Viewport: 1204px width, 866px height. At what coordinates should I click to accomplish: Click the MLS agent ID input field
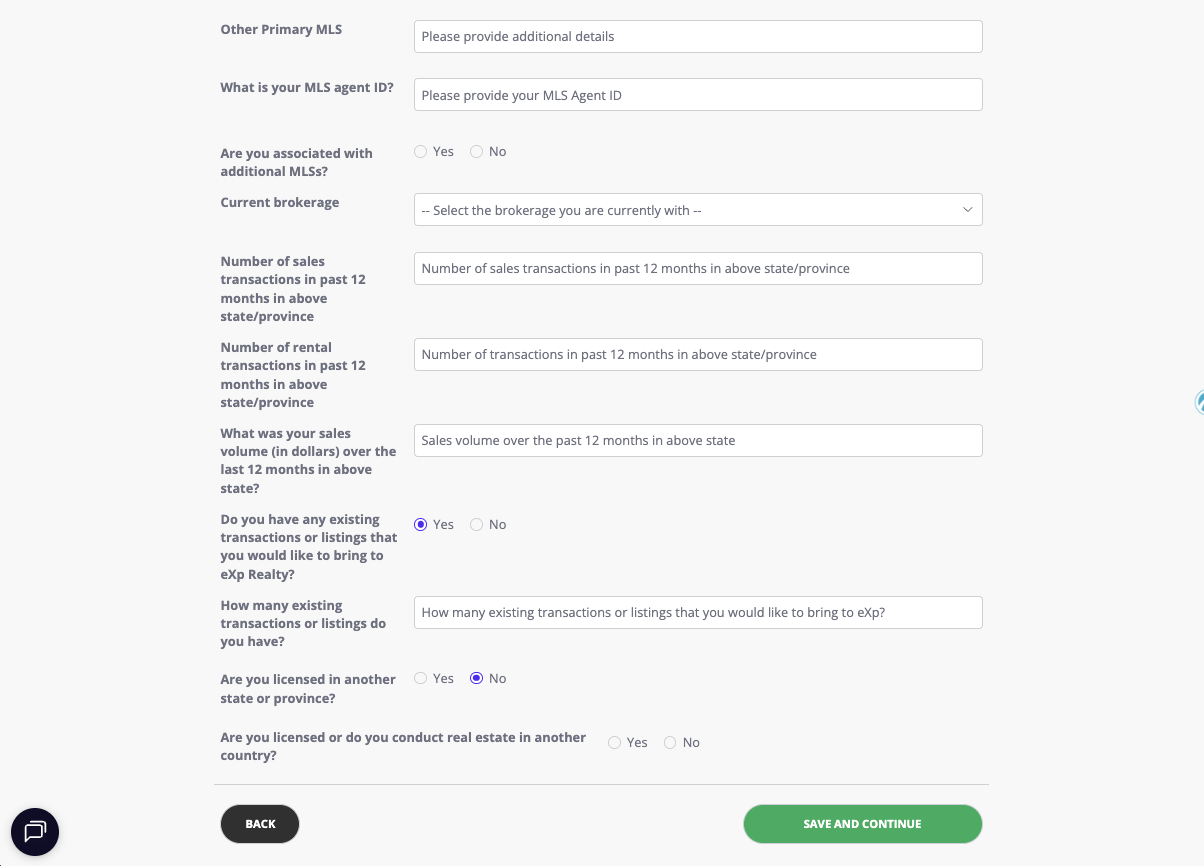pos(698,96)
